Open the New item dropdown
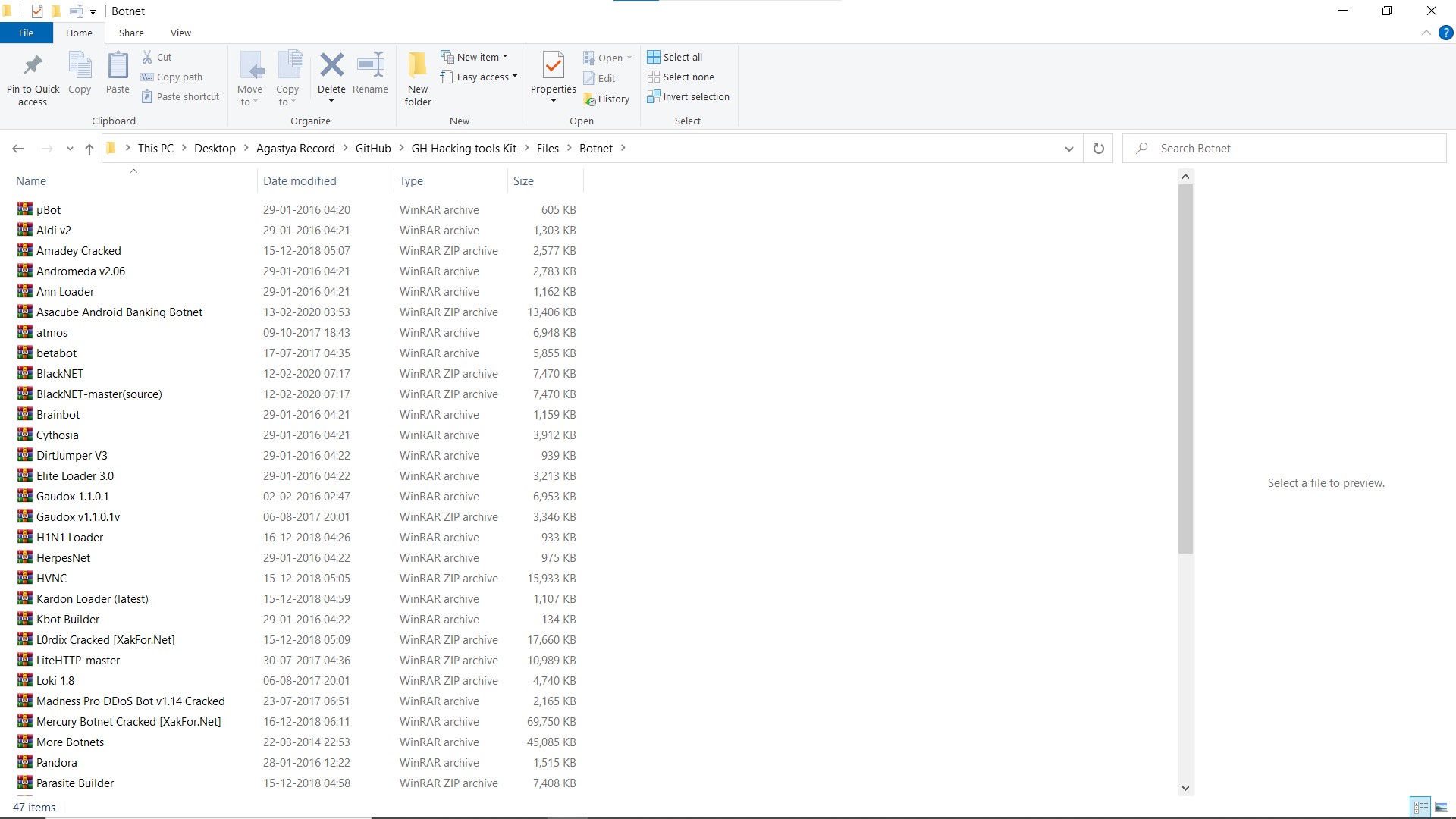Screen dimensions: 1456x819 [x=475, y=56]
